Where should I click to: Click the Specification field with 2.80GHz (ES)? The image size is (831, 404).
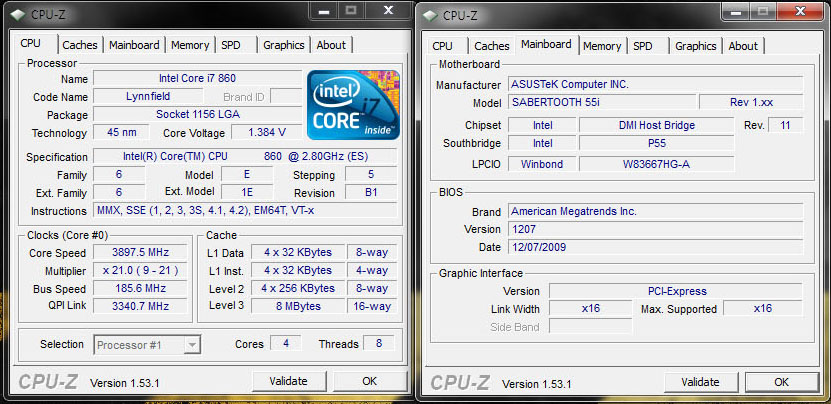(245, 156)
